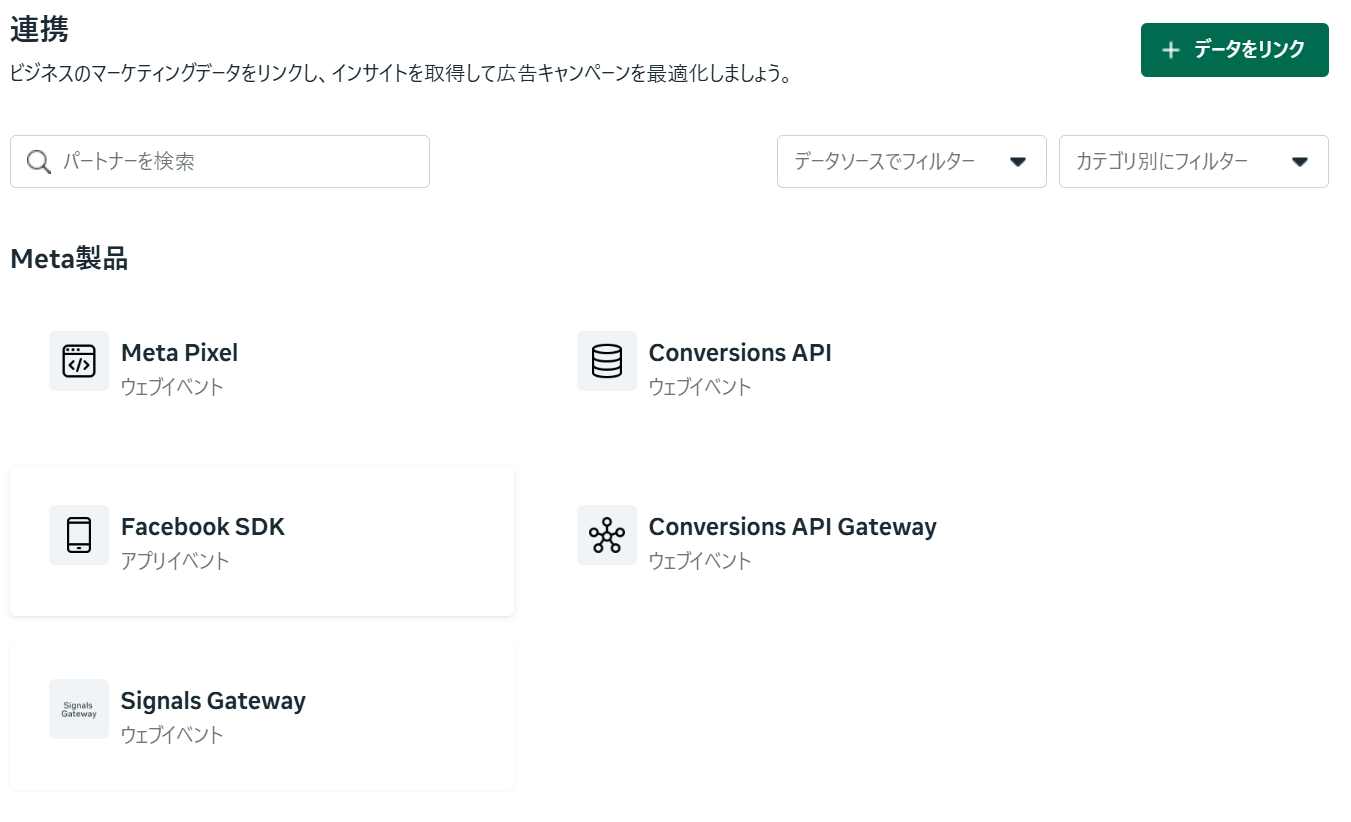This screenshot has height=822, width=1351.
Task: Click the Facebook SDK mobile phone icon
Action: (79, 535)
